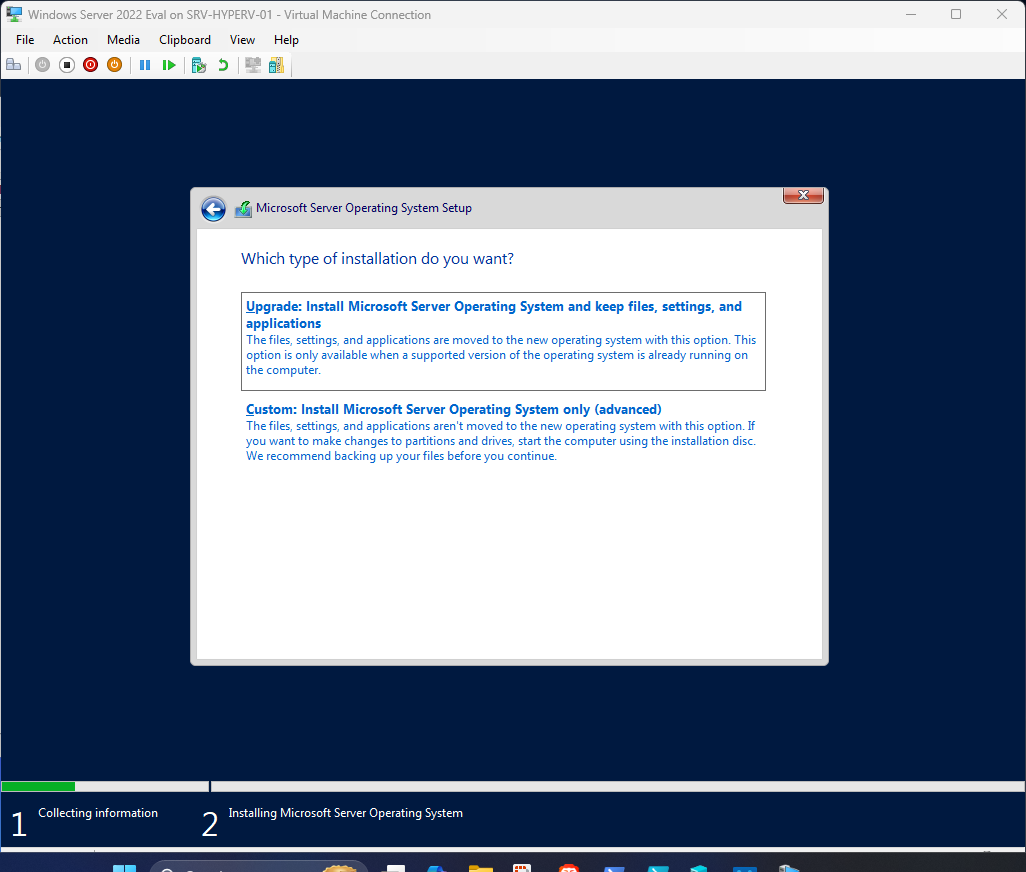Reset the virtual machine
Viewport: 1026px width, 872px height.
coord(169,64)
